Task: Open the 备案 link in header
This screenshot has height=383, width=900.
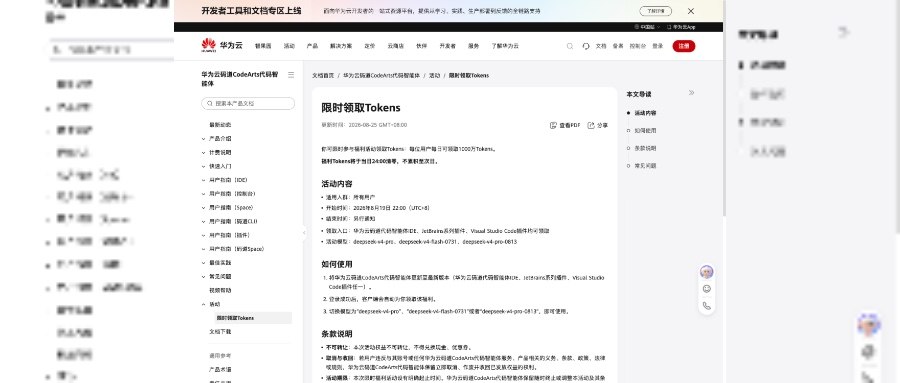Action: pos(618,46)
